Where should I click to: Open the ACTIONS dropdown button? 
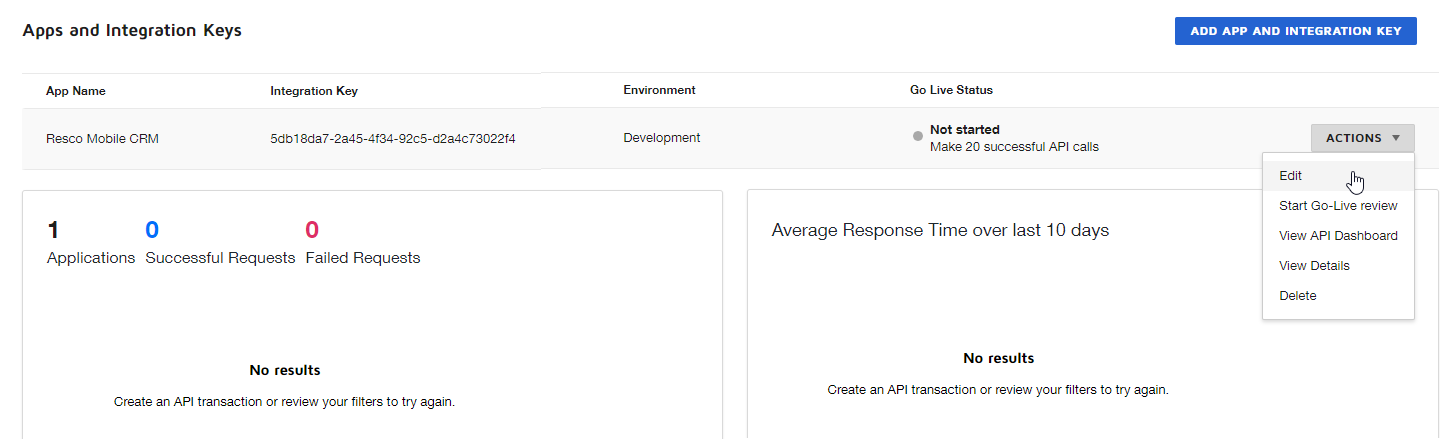(1362, 138)
